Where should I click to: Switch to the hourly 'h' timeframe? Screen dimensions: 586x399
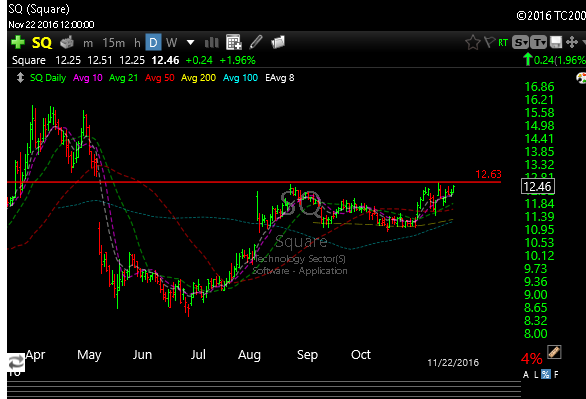[137, 43]
